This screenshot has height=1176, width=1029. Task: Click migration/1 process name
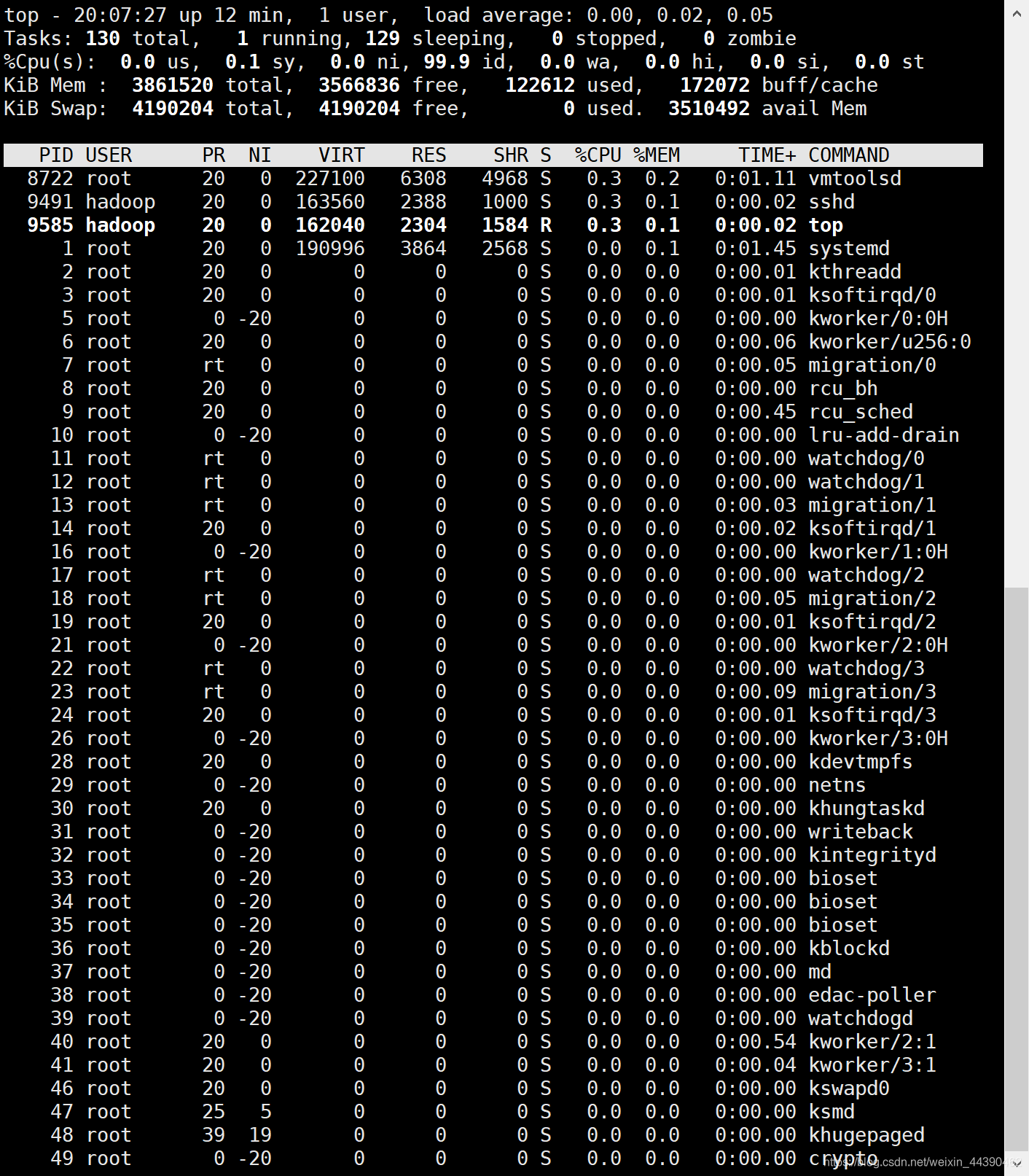pyautogui.click(x=872, y=505)
